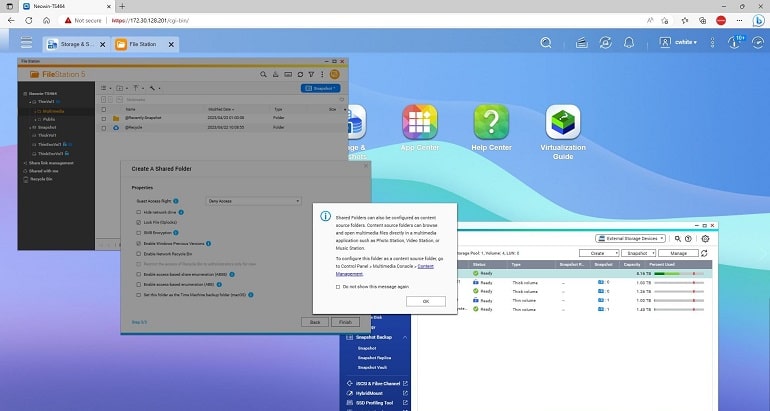Open the QTS desktop search magnifier icon
The height and width of the screenshot is (411, 770).
coord(546,43)
